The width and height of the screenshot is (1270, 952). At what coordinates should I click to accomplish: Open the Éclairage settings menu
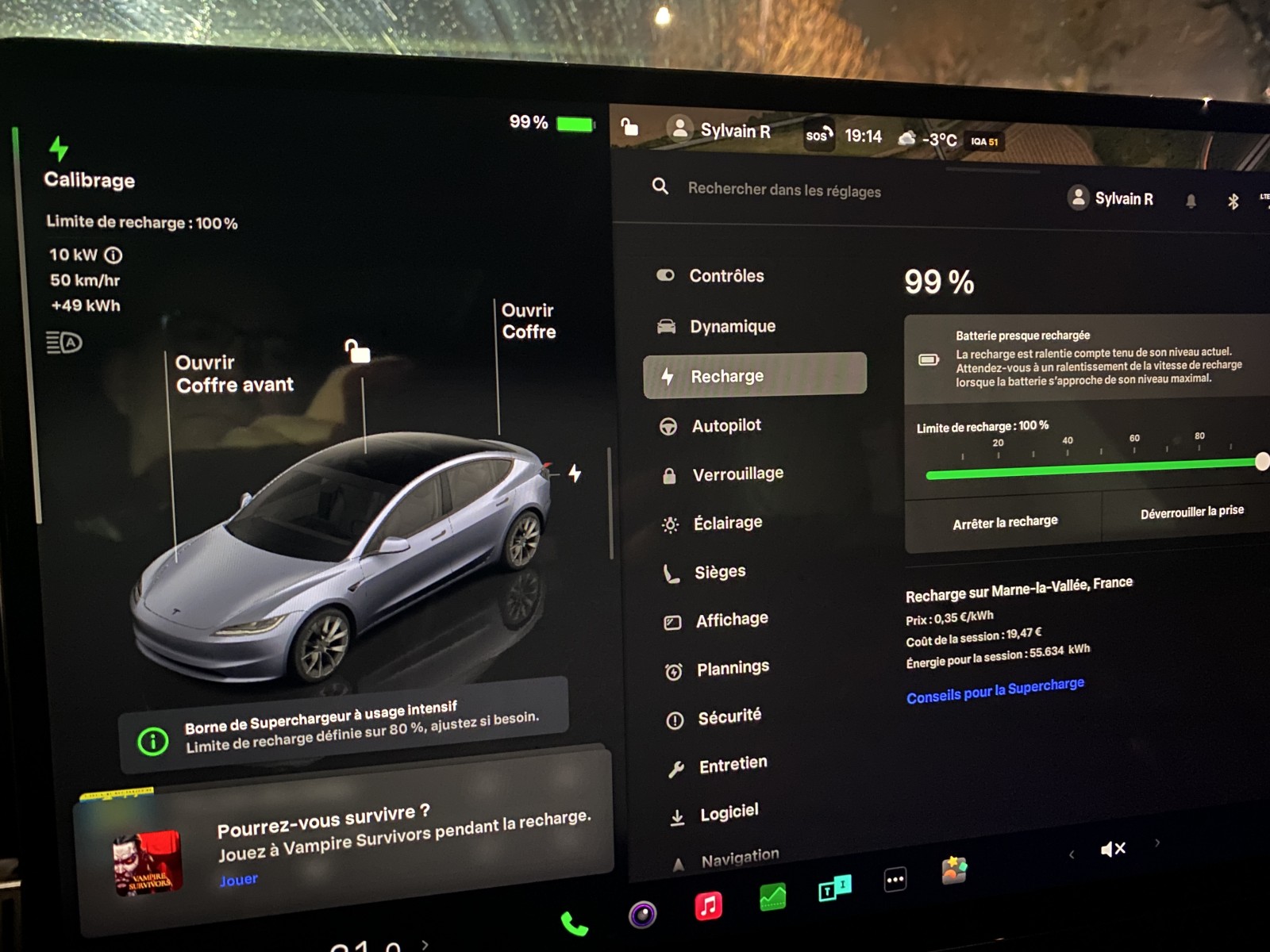[712, 523]
